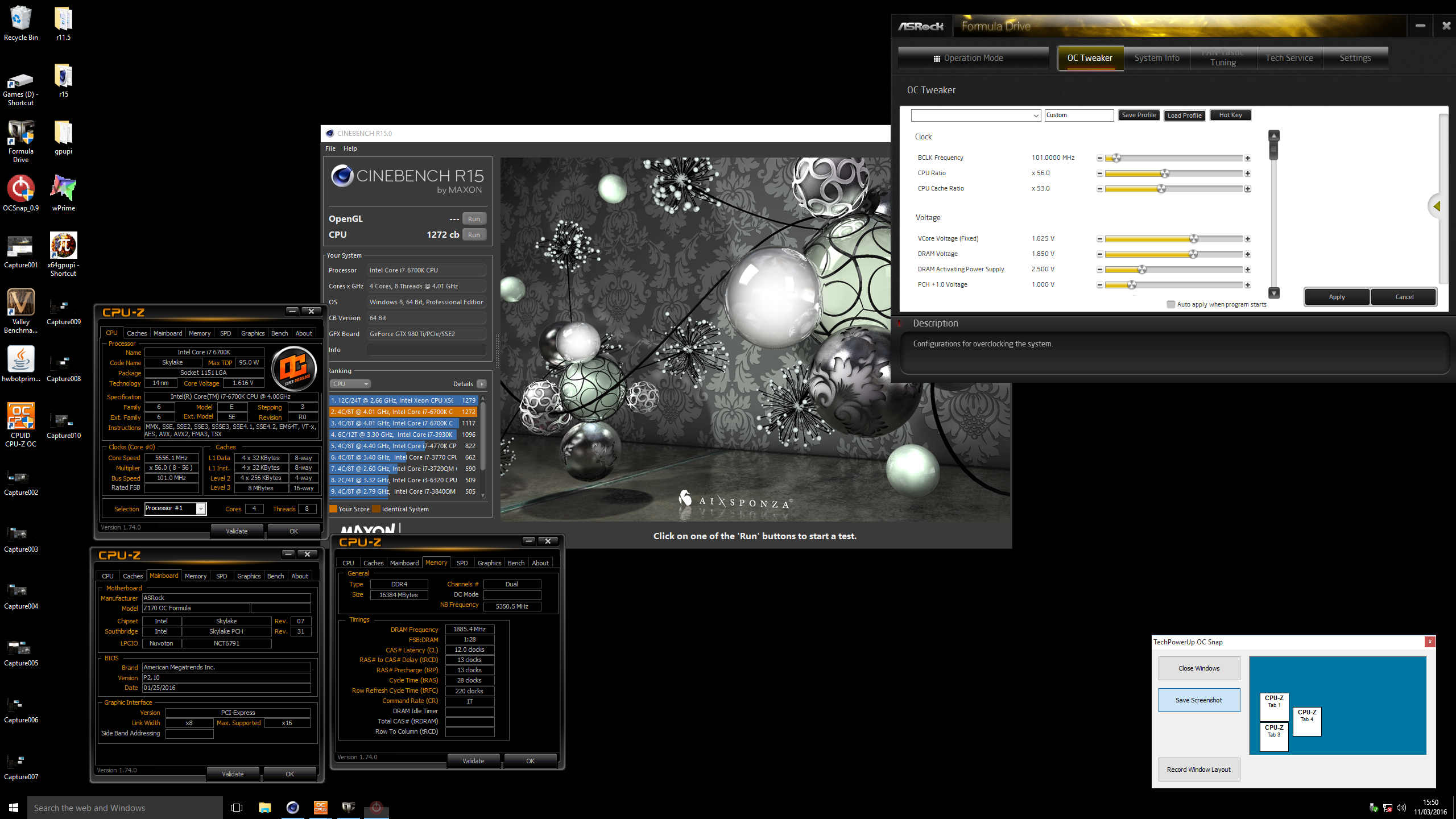Click OC Tweaker list scroll up arrow
Viewport: 1456px width, 819px height.
[1274, 135]
